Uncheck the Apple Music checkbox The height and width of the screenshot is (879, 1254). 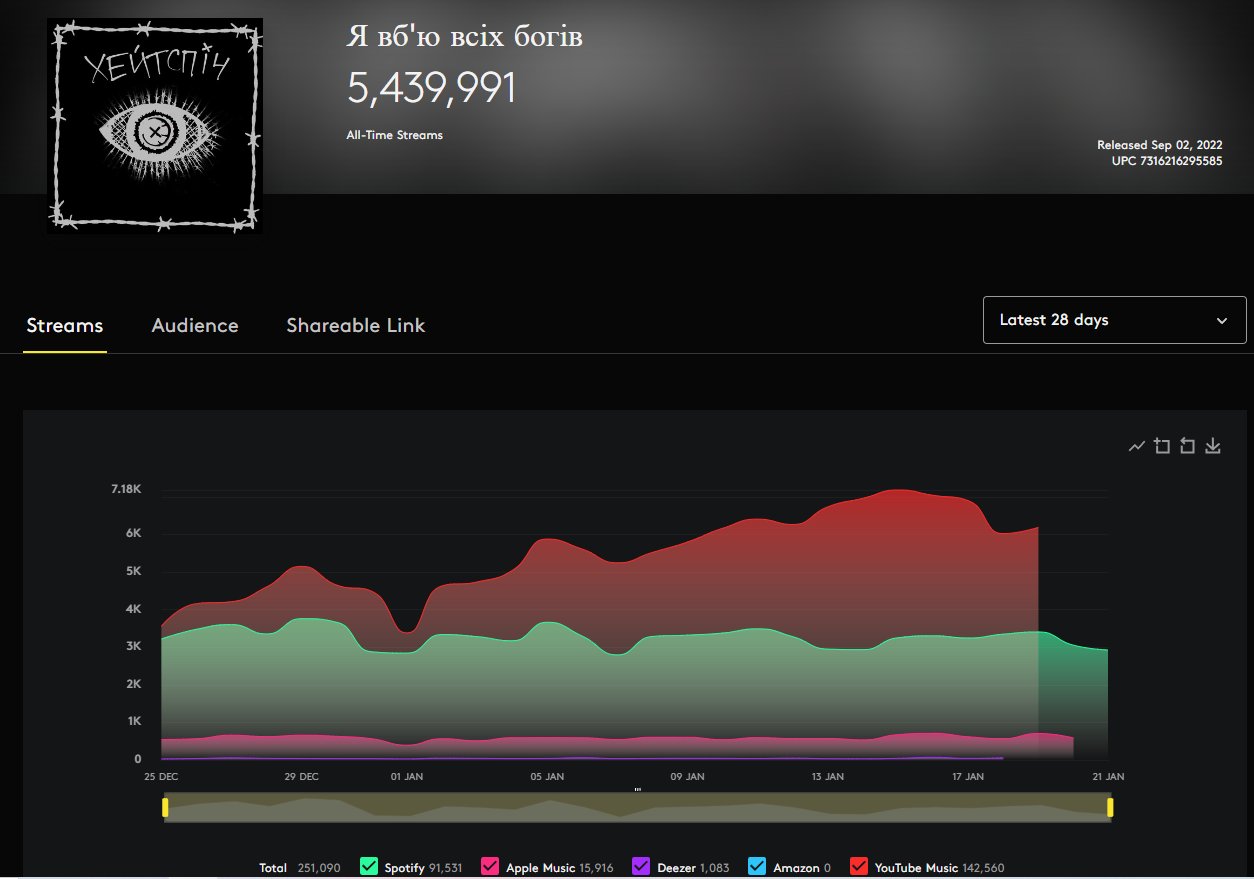(x=490, y=867)
